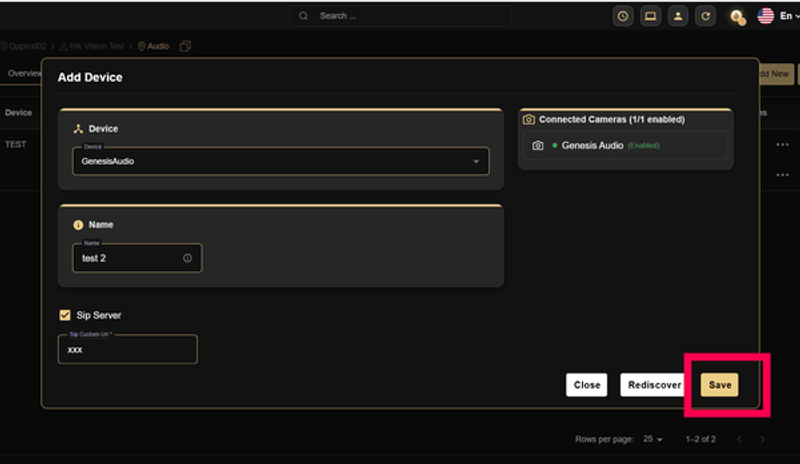Image resolution: width=800 pixels, height=464 pixels.
Task: Open the Qaprod02 breadcrumb
Action: tap(23, 46)
